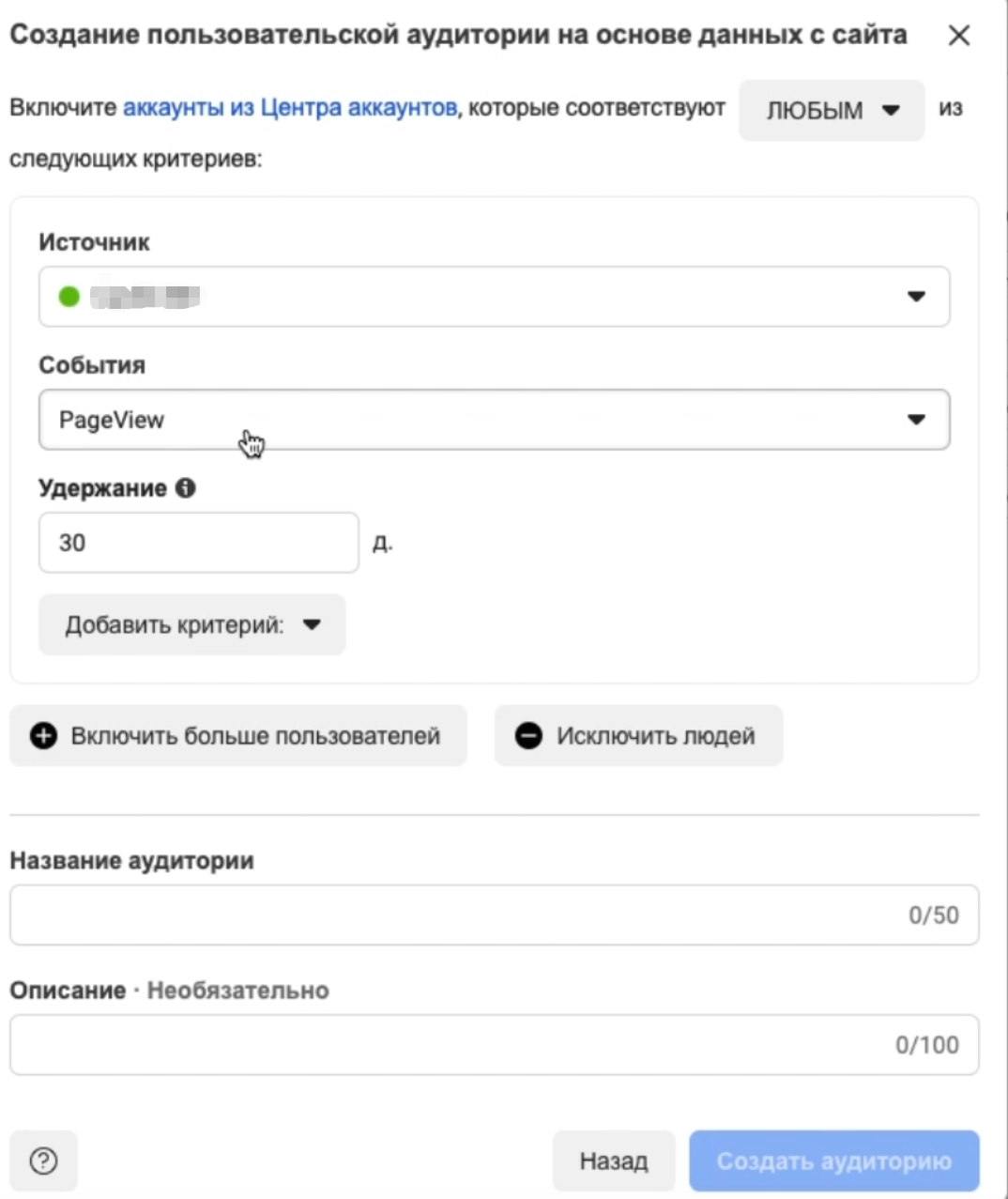The height and width of the screenshot is (1199, 1008).
Task: Expand the Источник dropdown arrow
Action: pos(916,297)
